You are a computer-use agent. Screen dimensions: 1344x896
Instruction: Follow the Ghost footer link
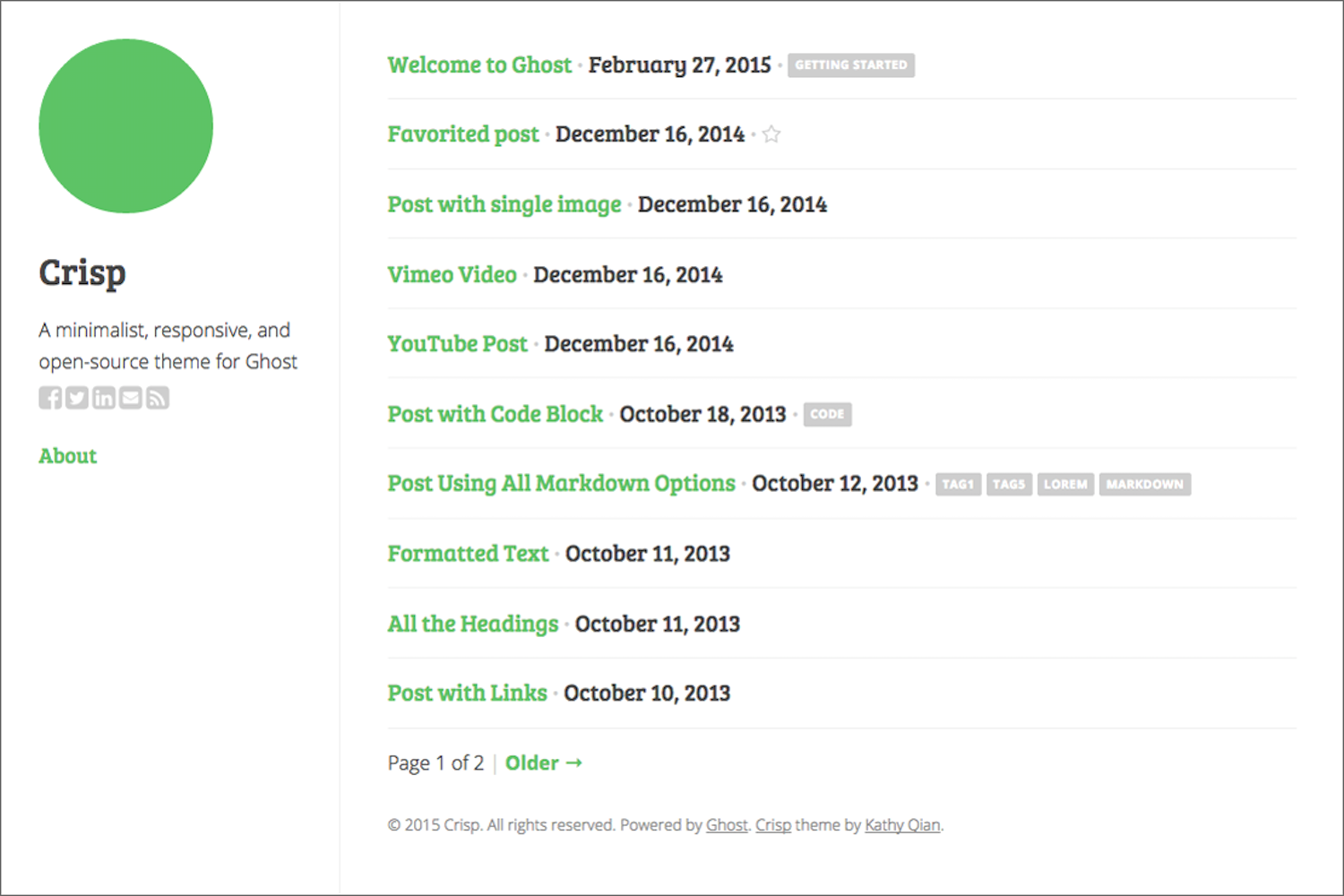pos(727,825)
